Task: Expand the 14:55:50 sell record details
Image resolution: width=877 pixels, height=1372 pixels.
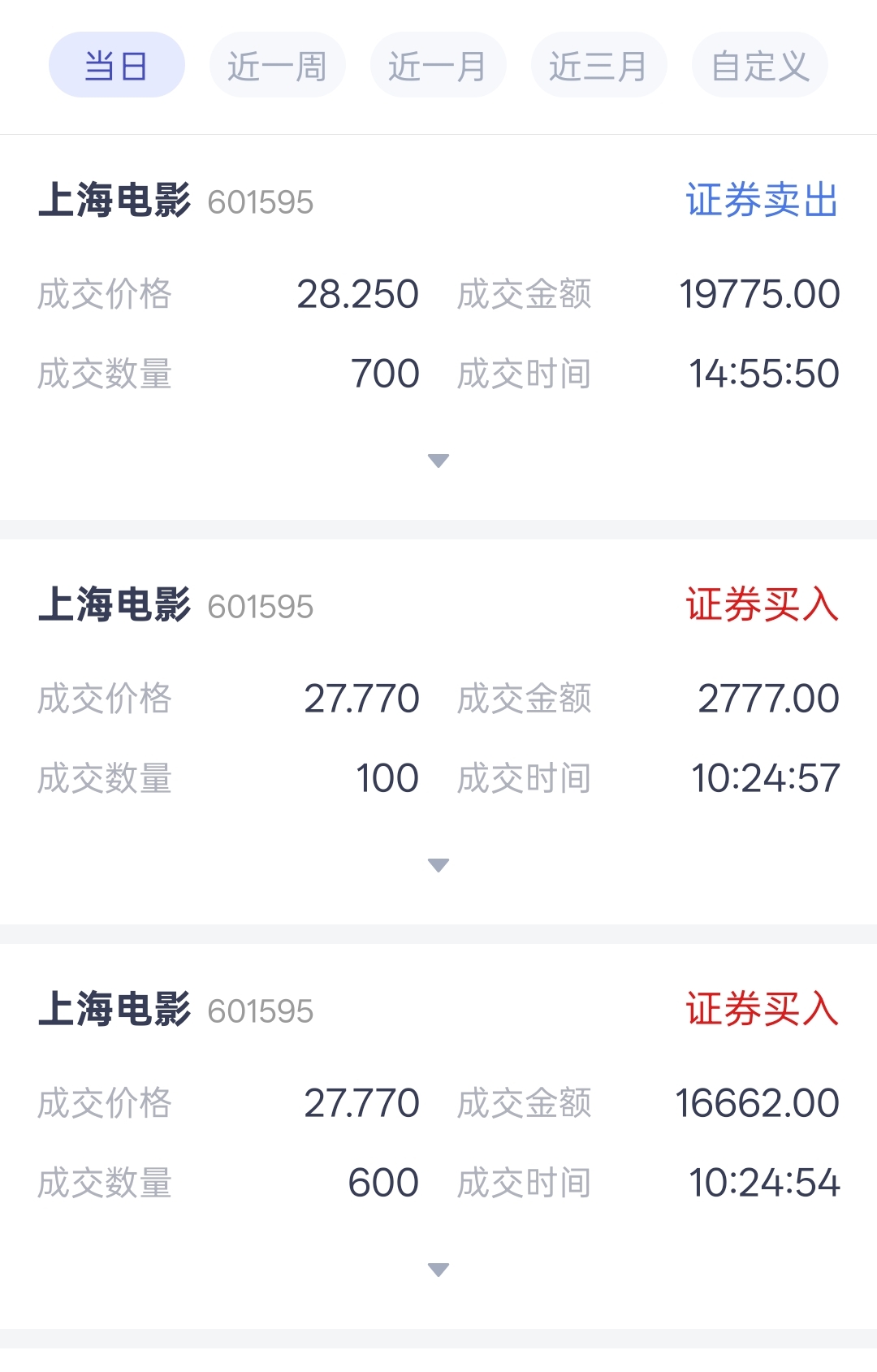Action: coord(438,461)
